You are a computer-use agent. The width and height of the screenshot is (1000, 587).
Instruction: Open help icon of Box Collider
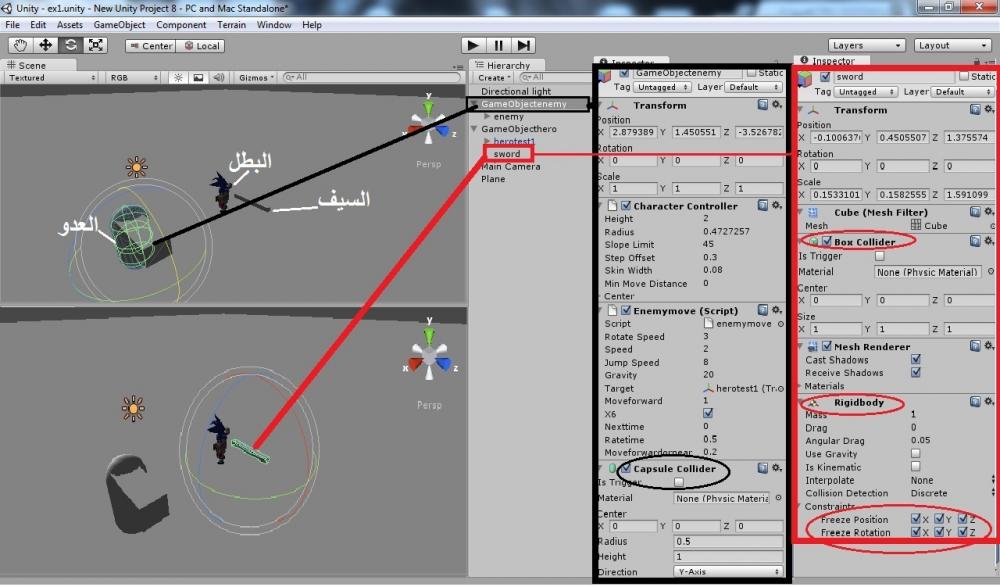point(975,241)
